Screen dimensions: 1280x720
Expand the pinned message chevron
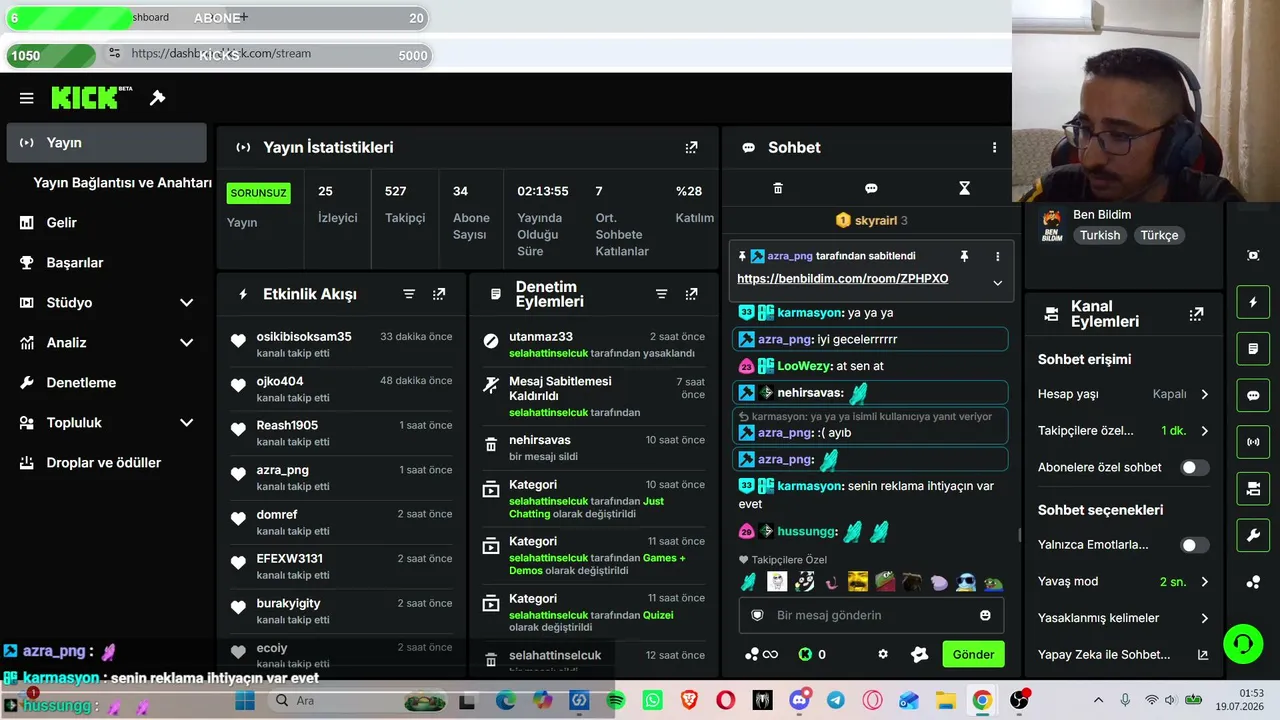tap(997, 283)
